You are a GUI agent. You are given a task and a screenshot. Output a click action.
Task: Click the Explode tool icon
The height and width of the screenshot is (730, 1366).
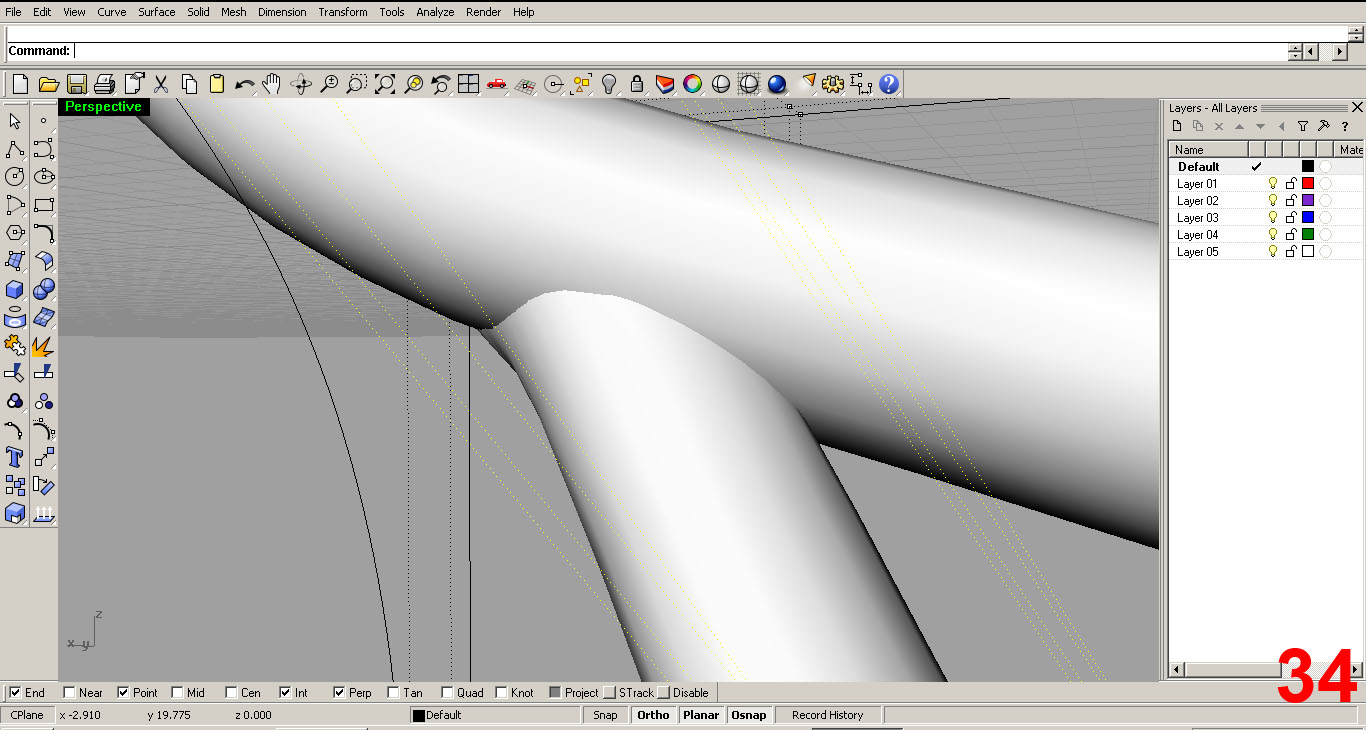click(44, 347)
